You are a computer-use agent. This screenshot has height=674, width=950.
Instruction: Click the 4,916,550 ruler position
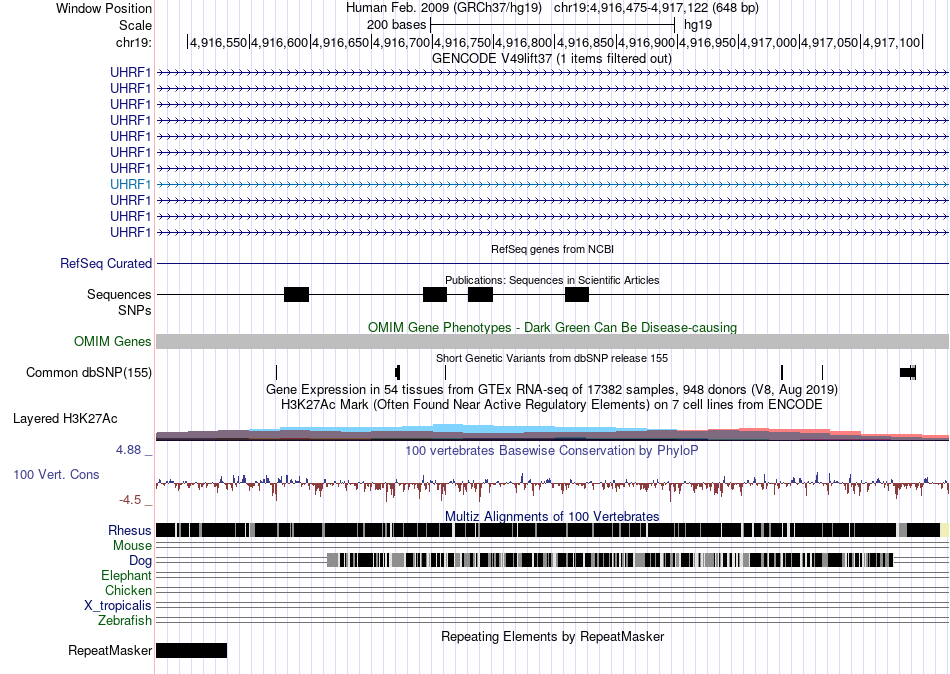click(219, 42)
